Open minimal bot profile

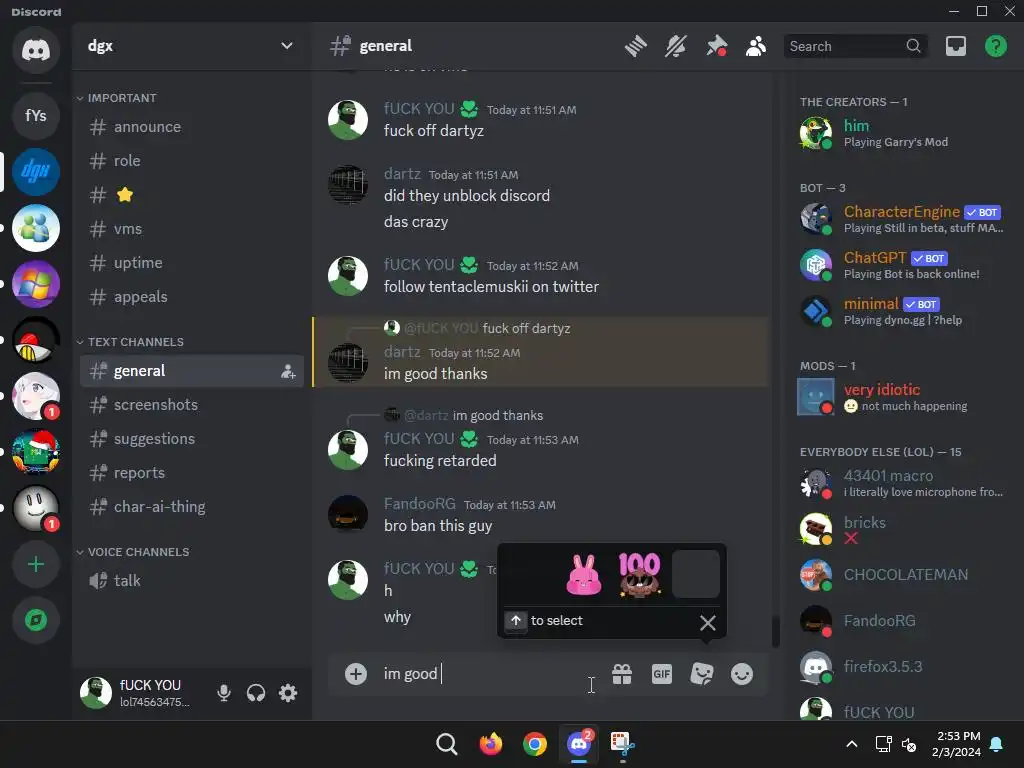pyautogui.click(x=903, y=311)
